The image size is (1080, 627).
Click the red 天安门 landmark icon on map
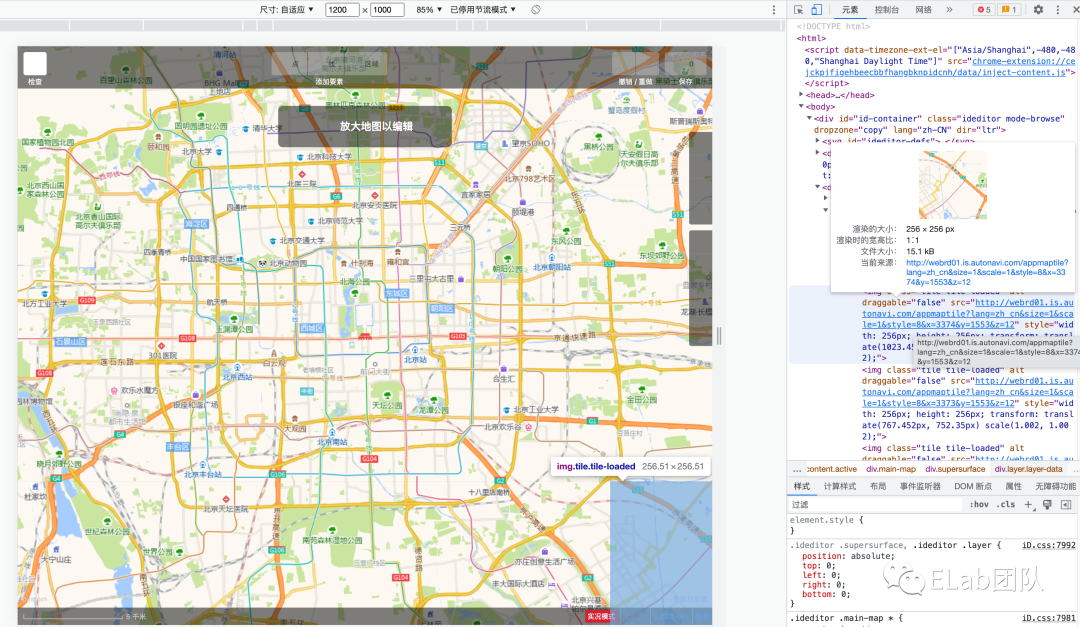click(365, 336)
